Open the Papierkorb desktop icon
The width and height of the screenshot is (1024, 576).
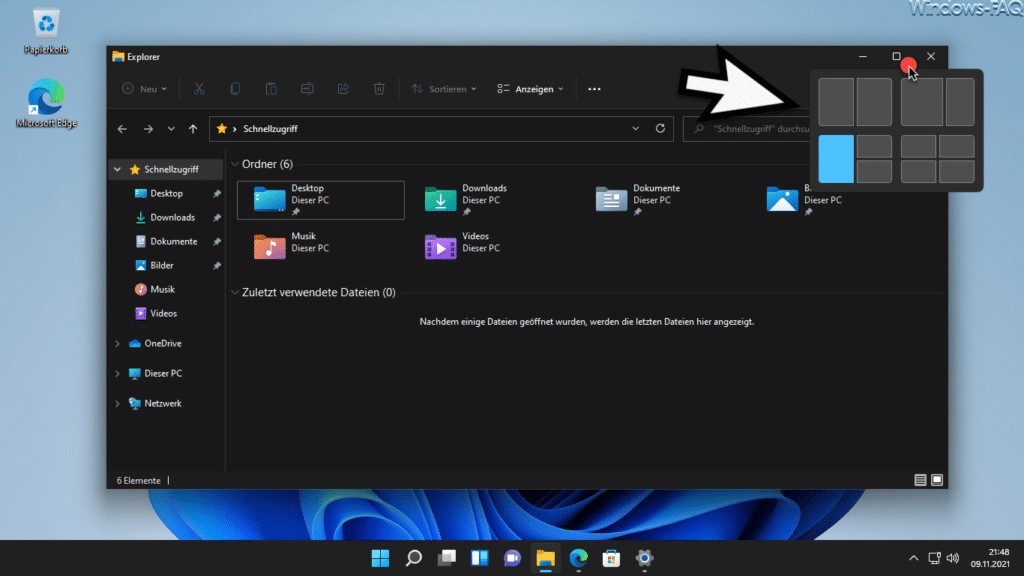pos(46,31)
